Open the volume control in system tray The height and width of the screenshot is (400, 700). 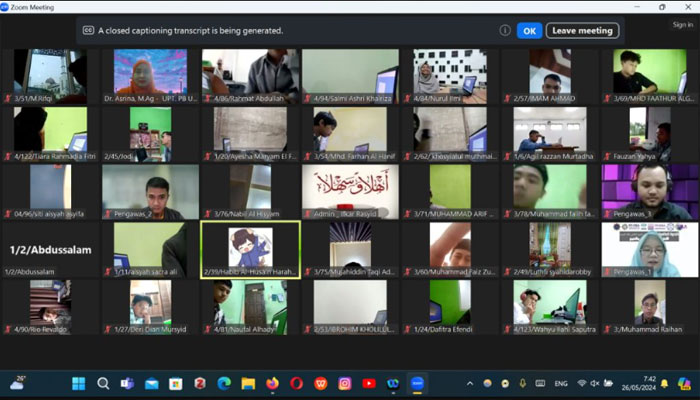597,383
